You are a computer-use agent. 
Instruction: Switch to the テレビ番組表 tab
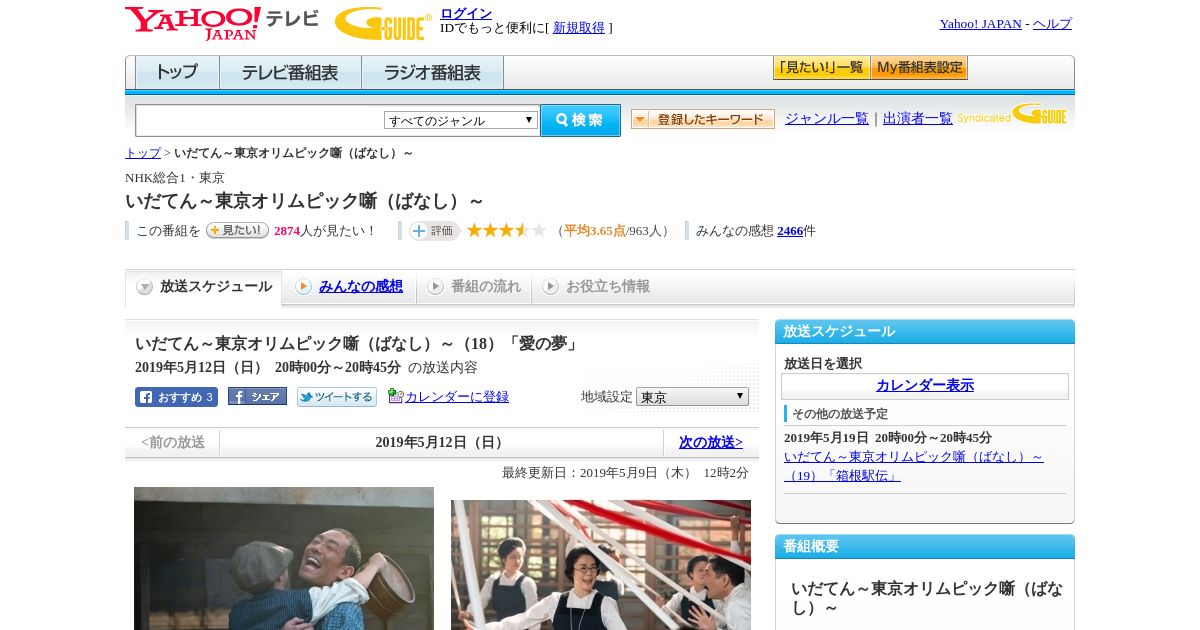290,73
